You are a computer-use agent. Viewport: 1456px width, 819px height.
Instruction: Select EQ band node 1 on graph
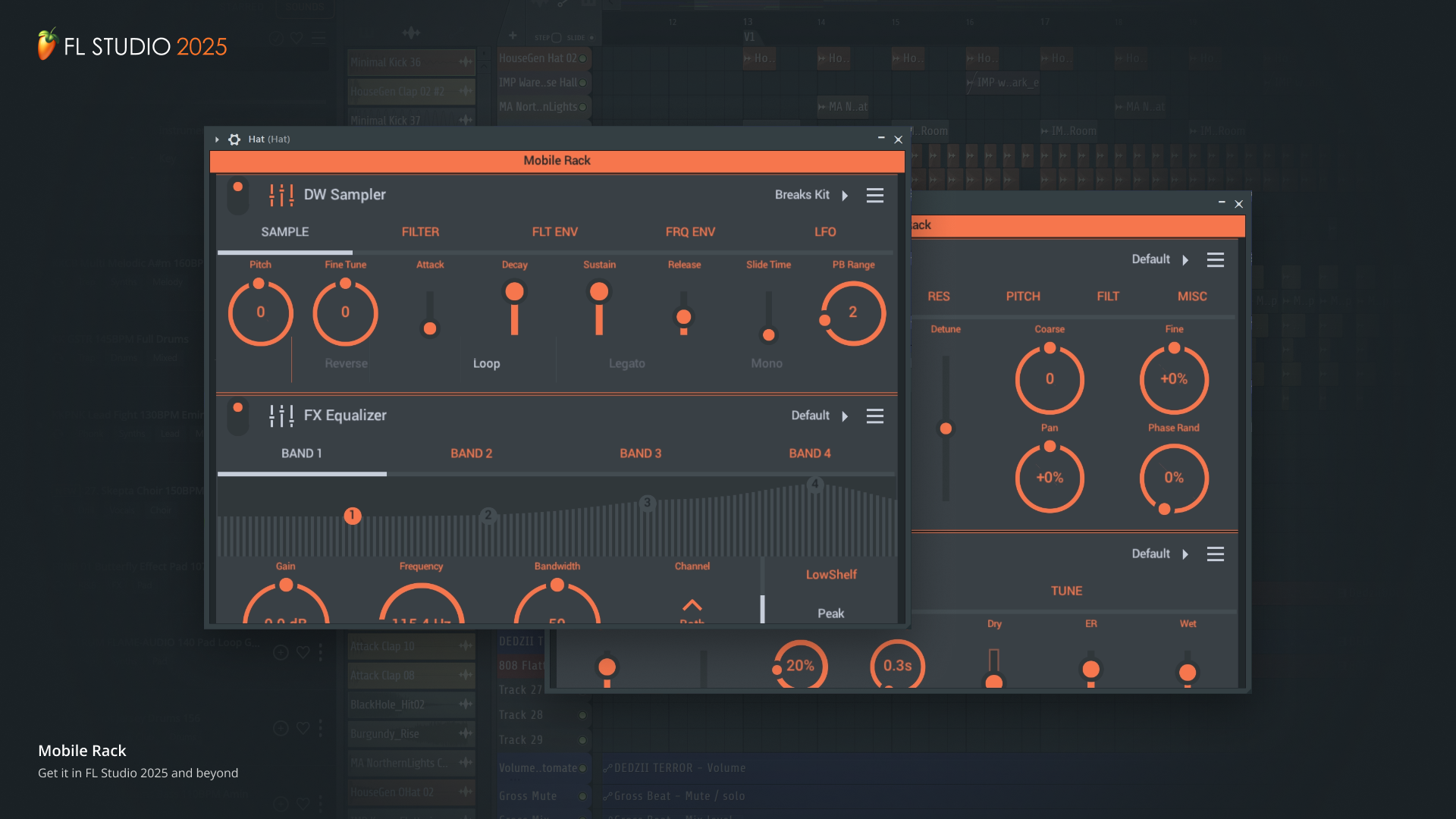tap(353, 516)
